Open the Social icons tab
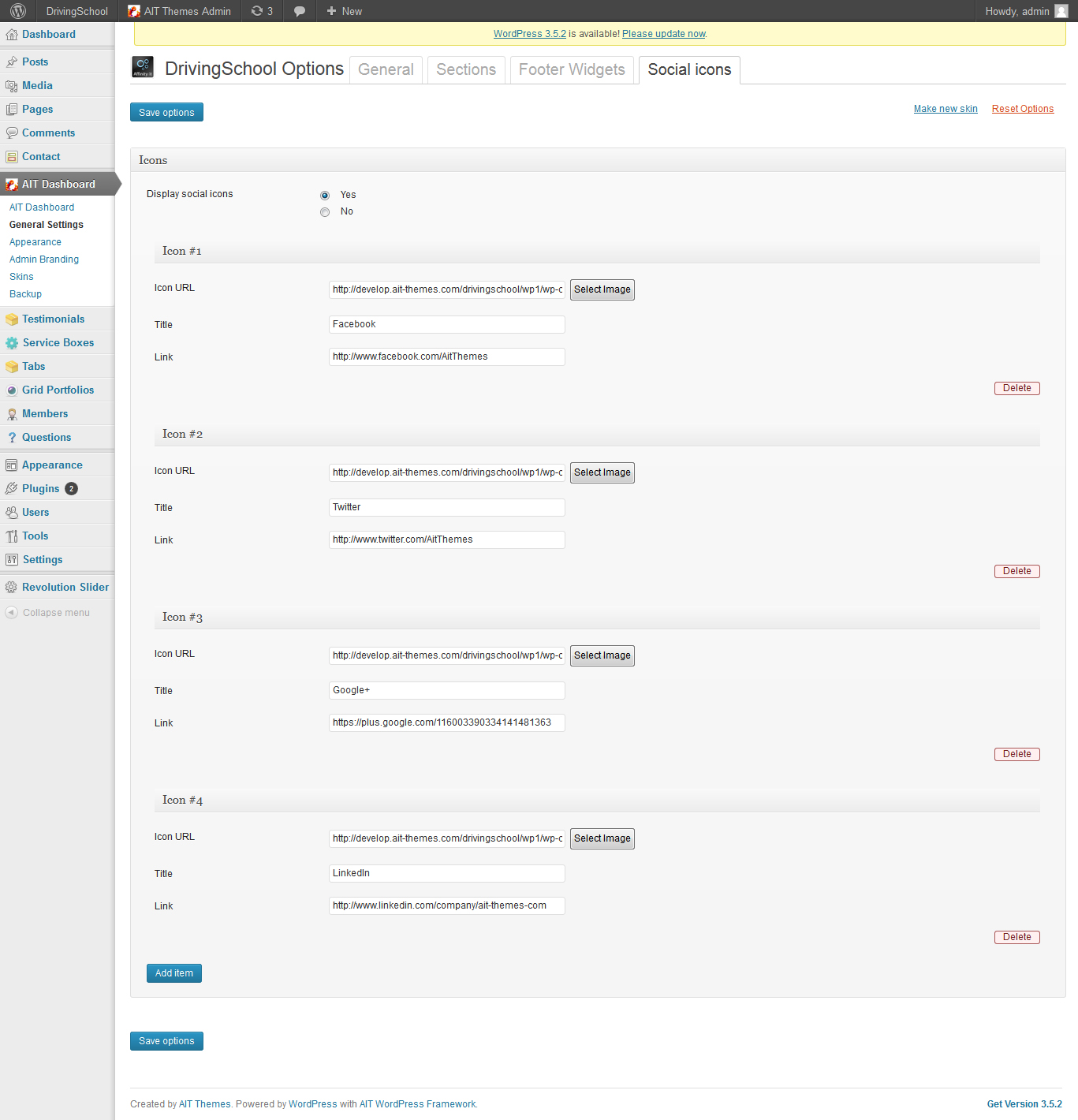This screenshot has height=1120, width=1078. (689, 69)
